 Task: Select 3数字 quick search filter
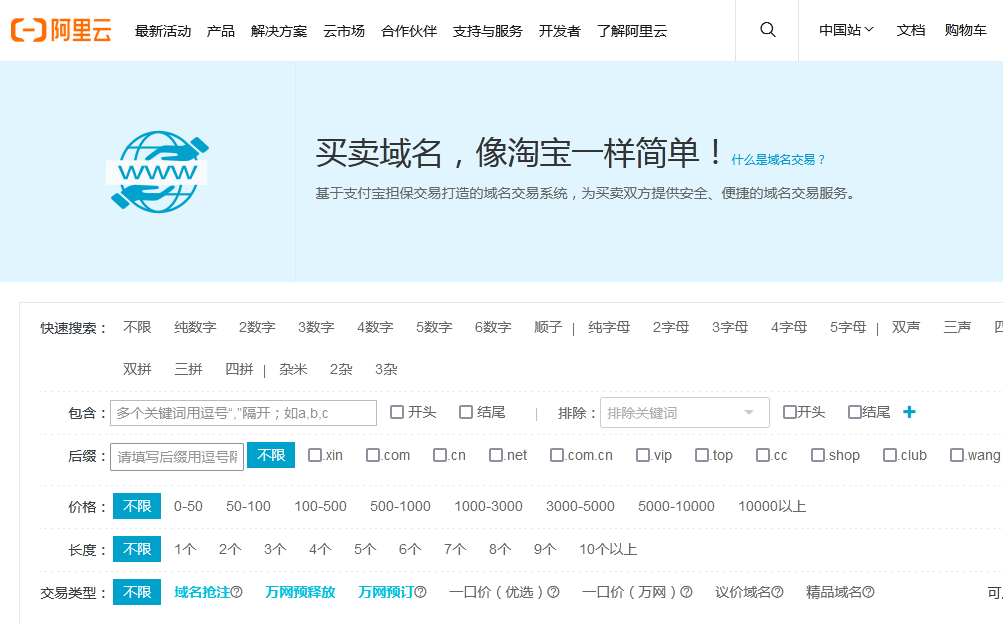click(316, 327)
